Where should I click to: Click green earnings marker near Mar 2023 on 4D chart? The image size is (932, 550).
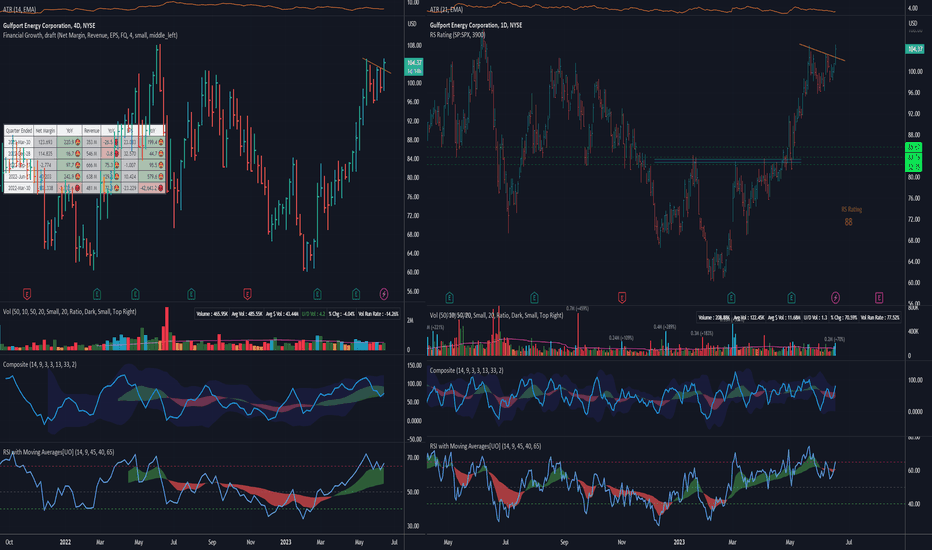click(317, 294)
